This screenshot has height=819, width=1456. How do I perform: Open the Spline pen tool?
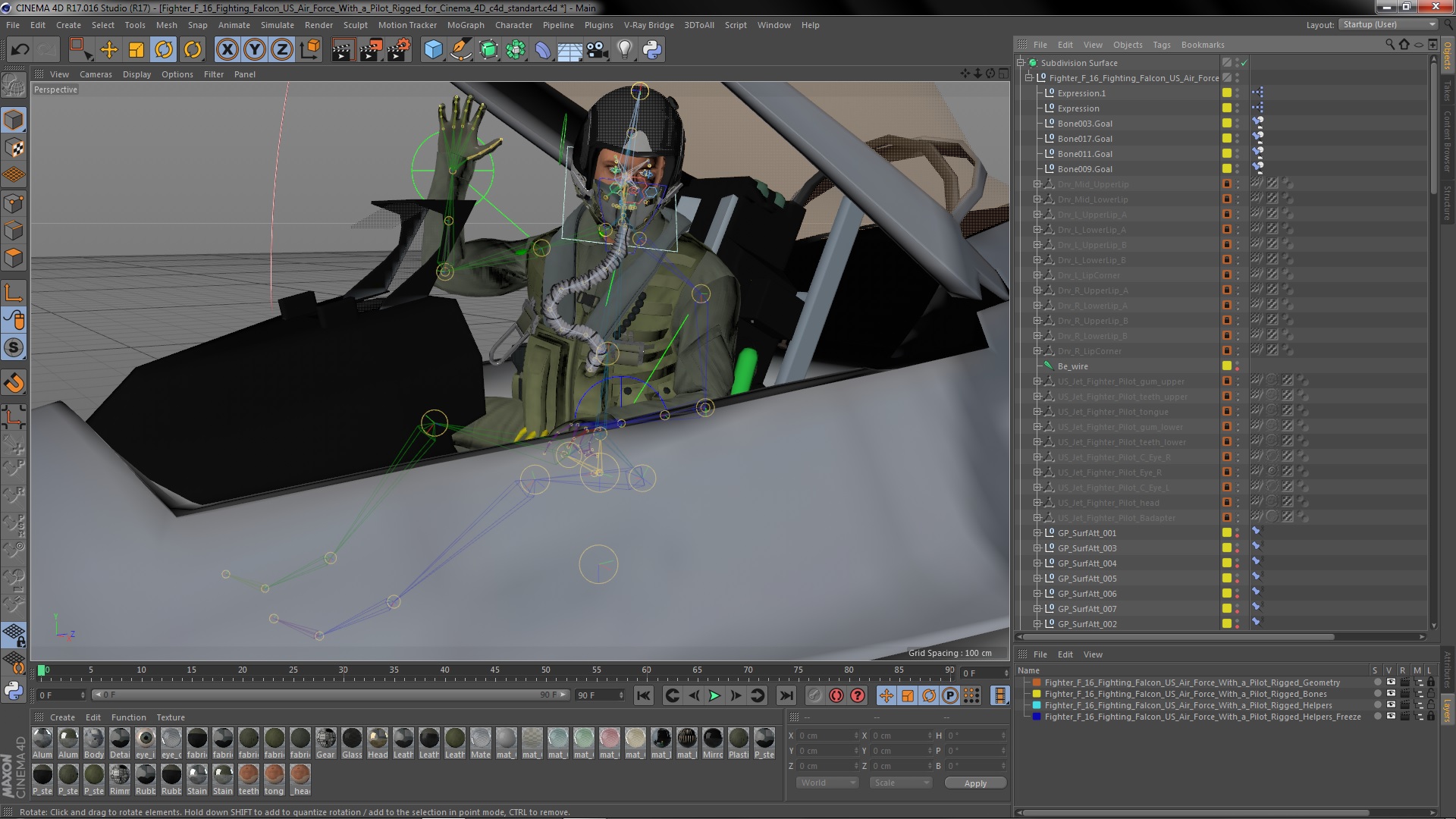click(x=460, y=50)
